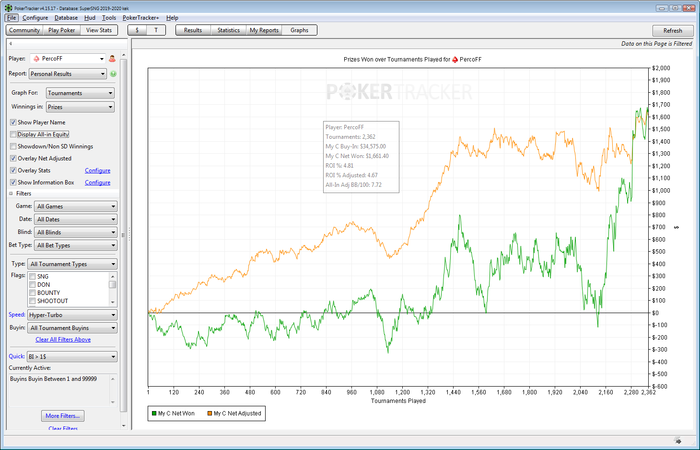
Task: Open the Player dropdown showing PercoFF
Action: (x=68, y=58)
